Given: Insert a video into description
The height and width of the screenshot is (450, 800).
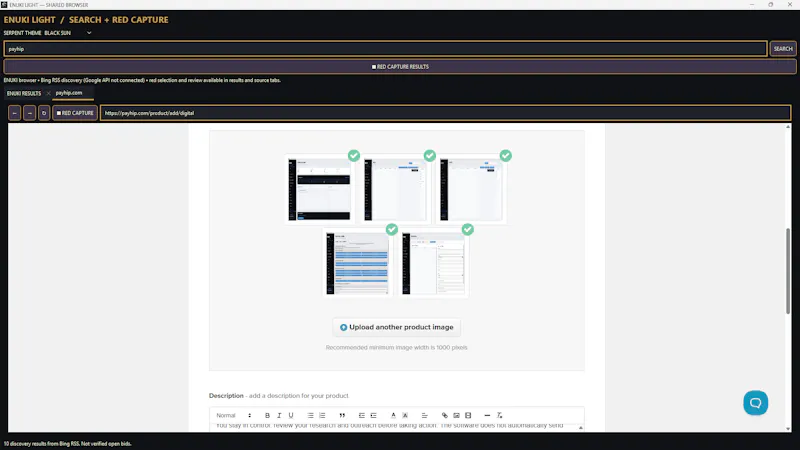Looking at the screenshot, I should point(468,415).
